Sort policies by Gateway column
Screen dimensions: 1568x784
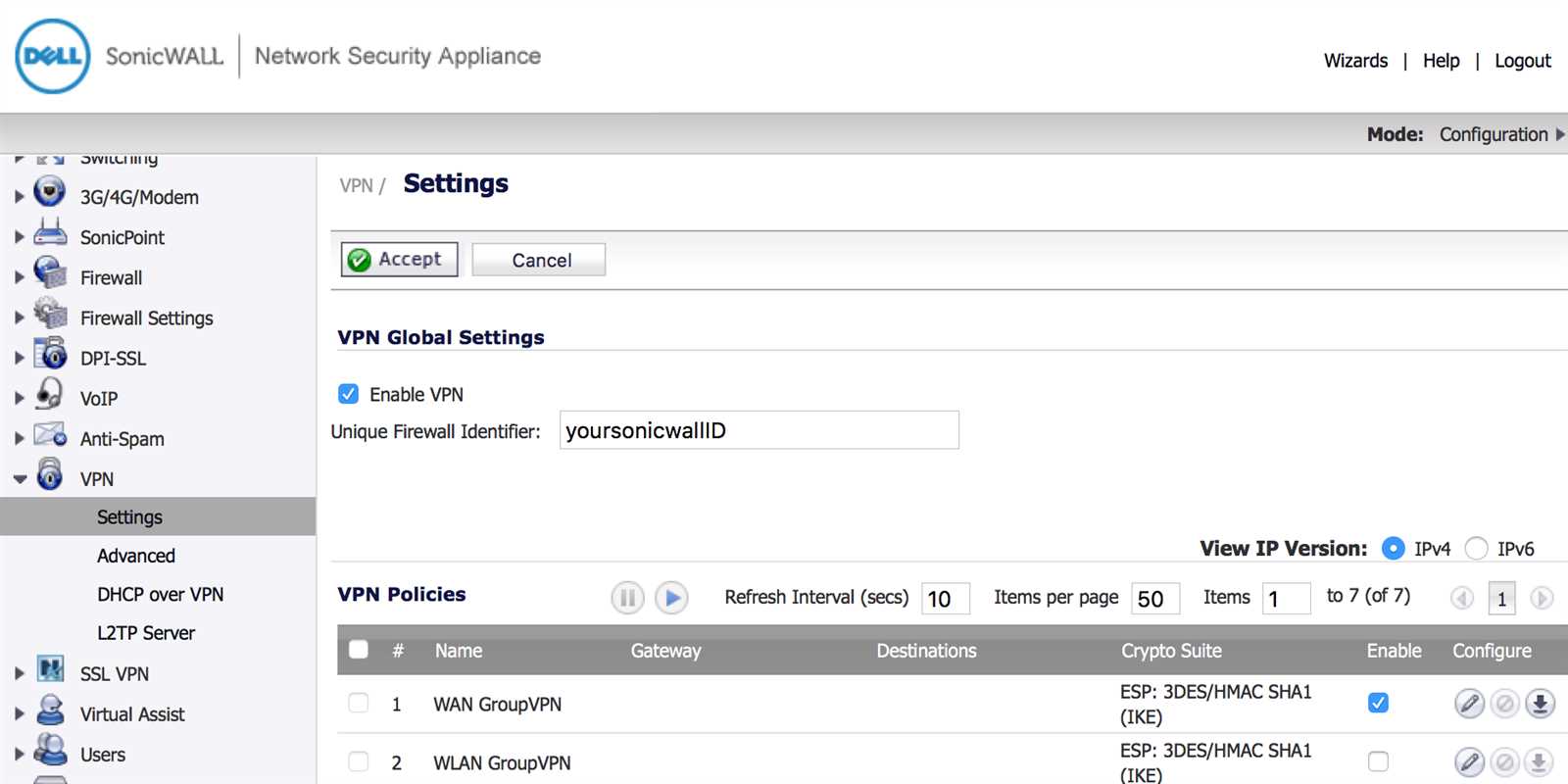click(665, 651)
